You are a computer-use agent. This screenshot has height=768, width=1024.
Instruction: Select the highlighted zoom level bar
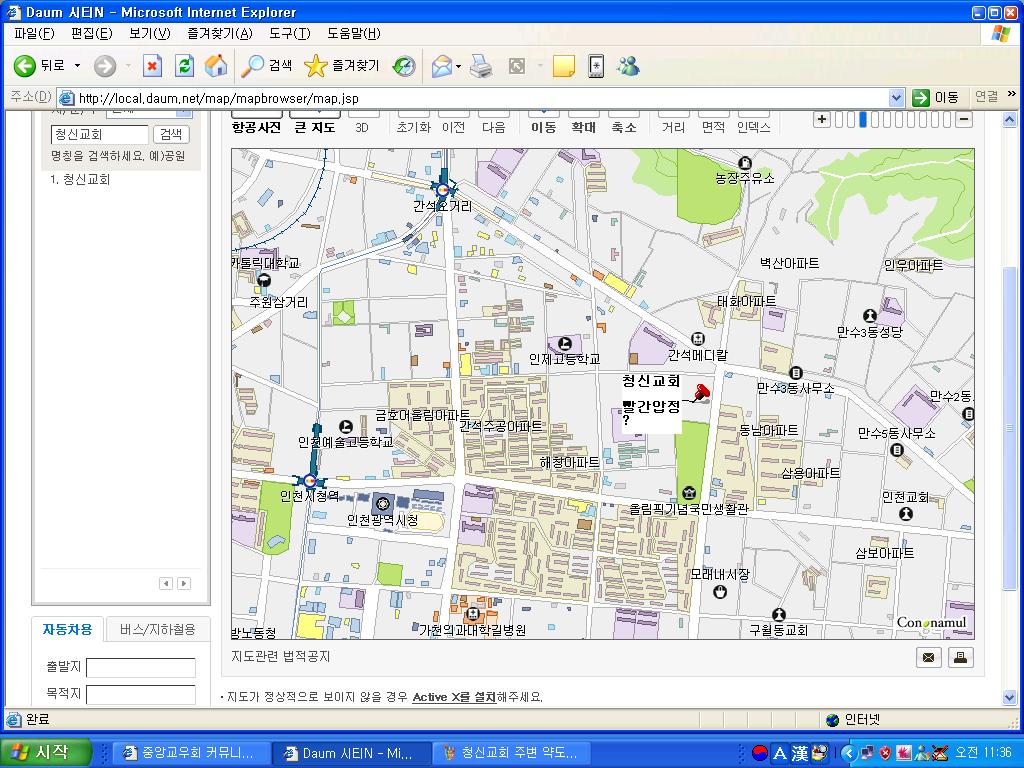862,120
